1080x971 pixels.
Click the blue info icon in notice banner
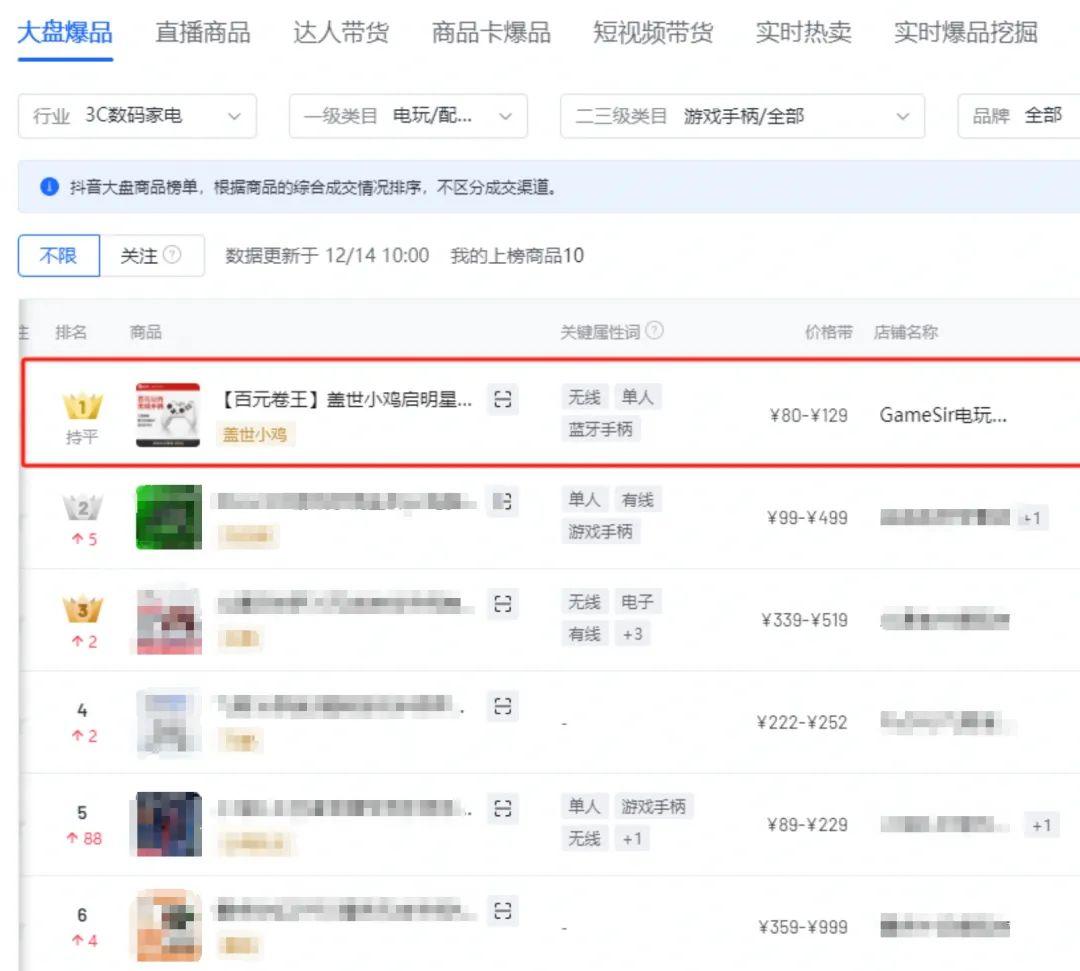tap(50, 187)
